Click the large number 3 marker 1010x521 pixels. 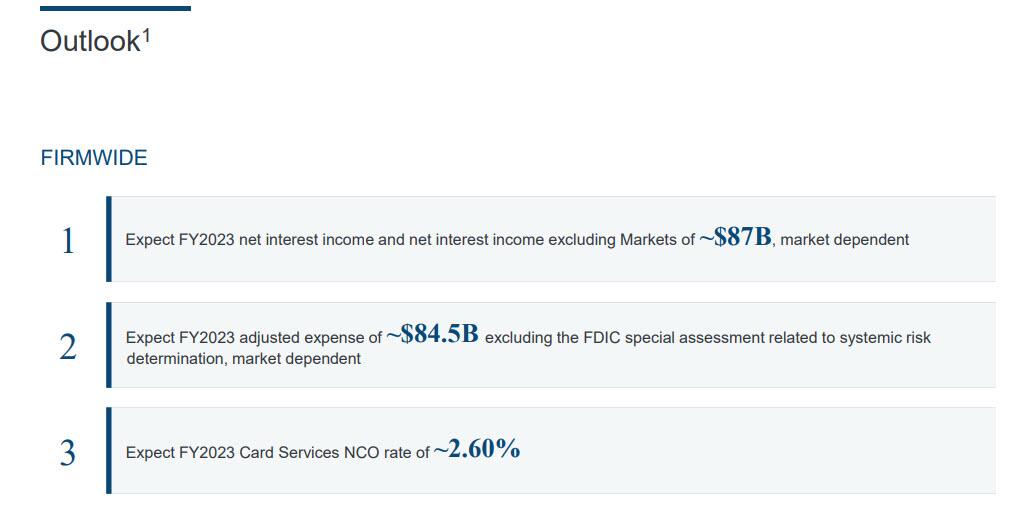coord(68,453)
